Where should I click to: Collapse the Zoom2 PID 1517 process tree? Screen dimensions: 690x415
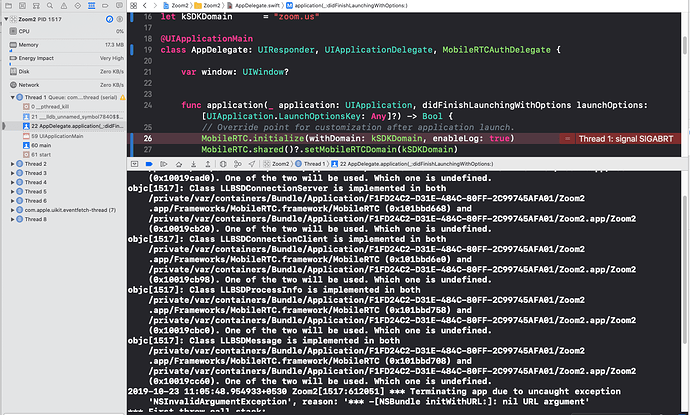[x=6, y=19]
